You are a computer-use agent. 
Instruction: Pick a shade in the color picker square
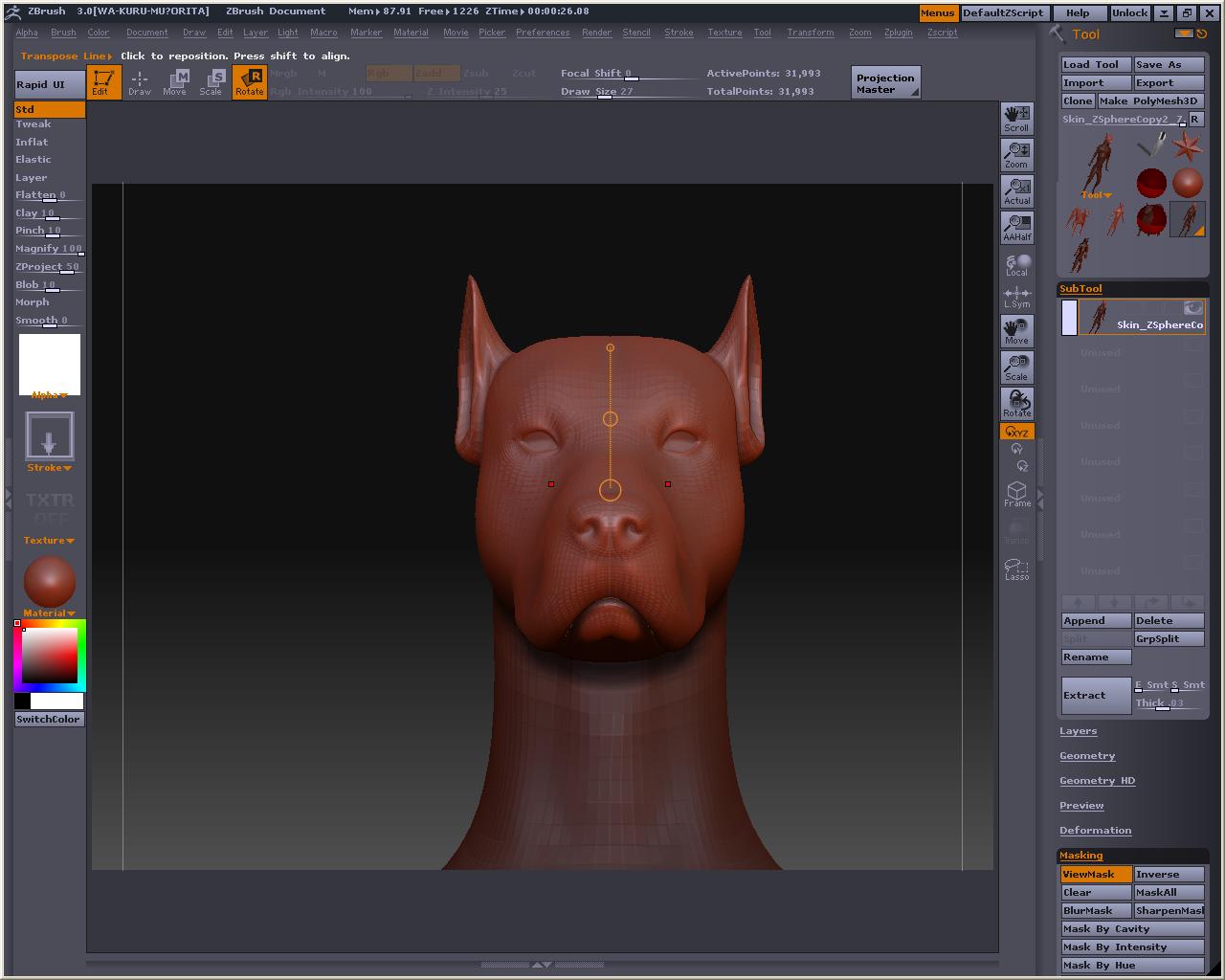click(x=50, y=655)
